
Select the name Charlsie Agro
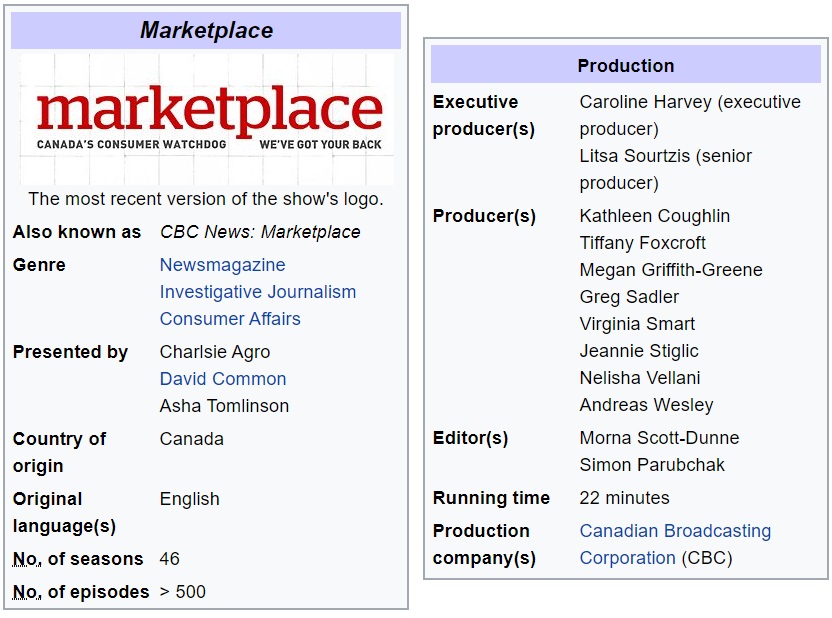(x=215, y=352)
